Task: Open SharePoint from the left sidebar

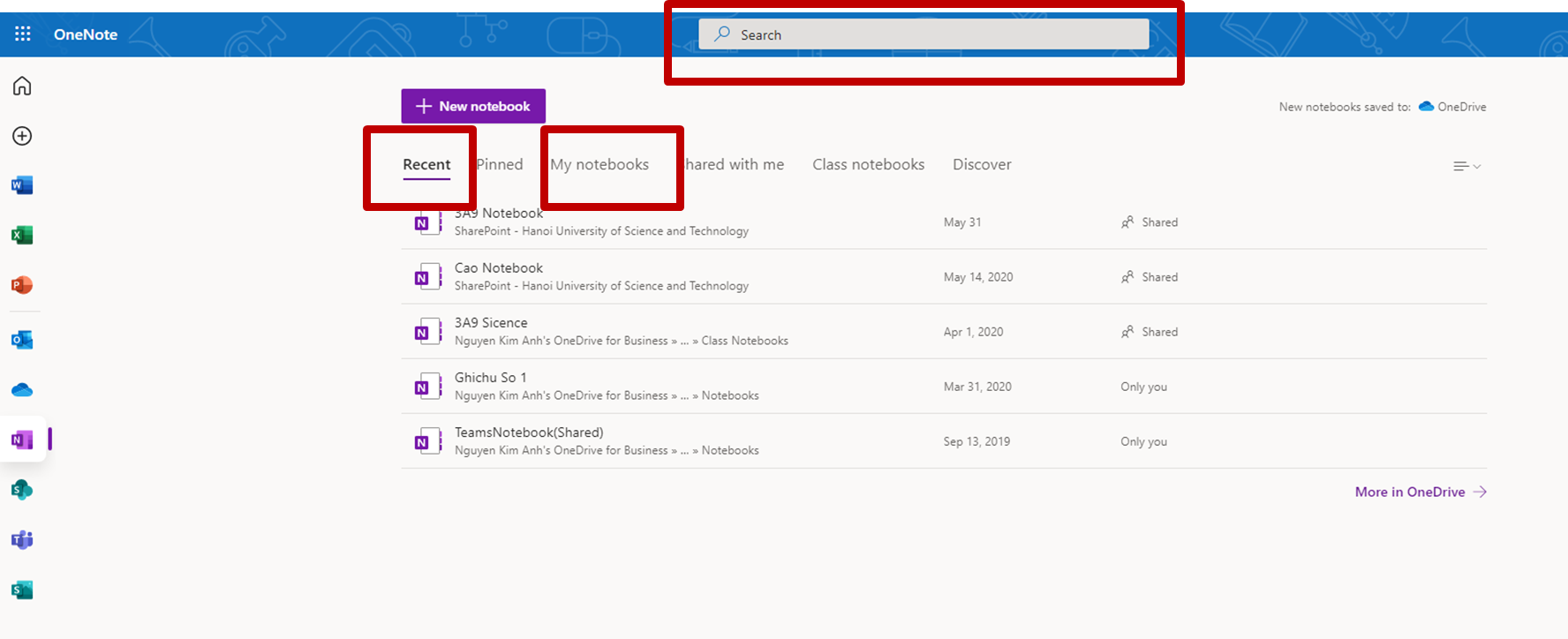Action: pos(22,490)
